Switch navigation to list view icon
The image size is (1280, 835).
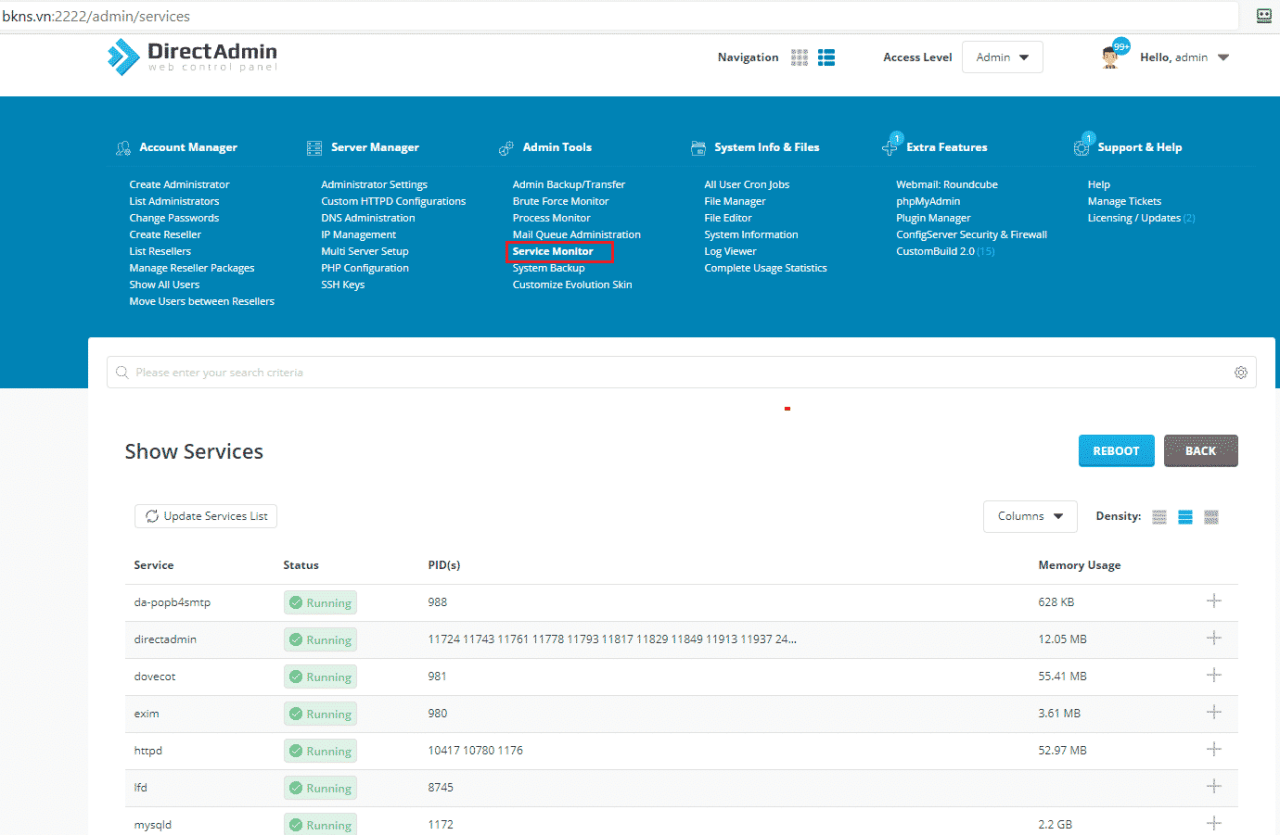(826, 58)
